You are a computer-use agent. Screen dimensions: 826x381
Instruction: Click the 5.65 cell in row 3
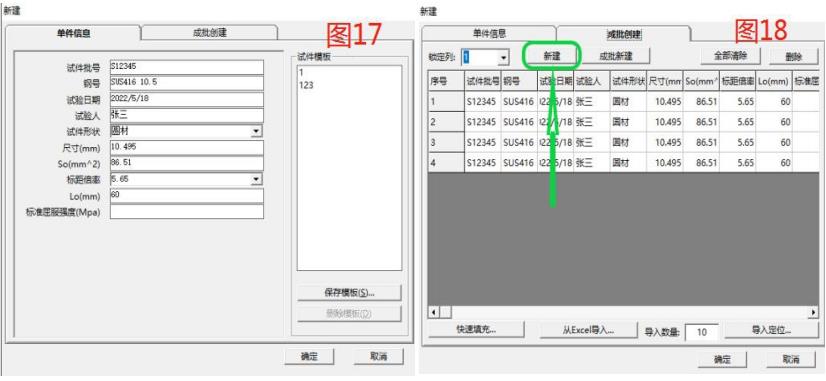738,142
